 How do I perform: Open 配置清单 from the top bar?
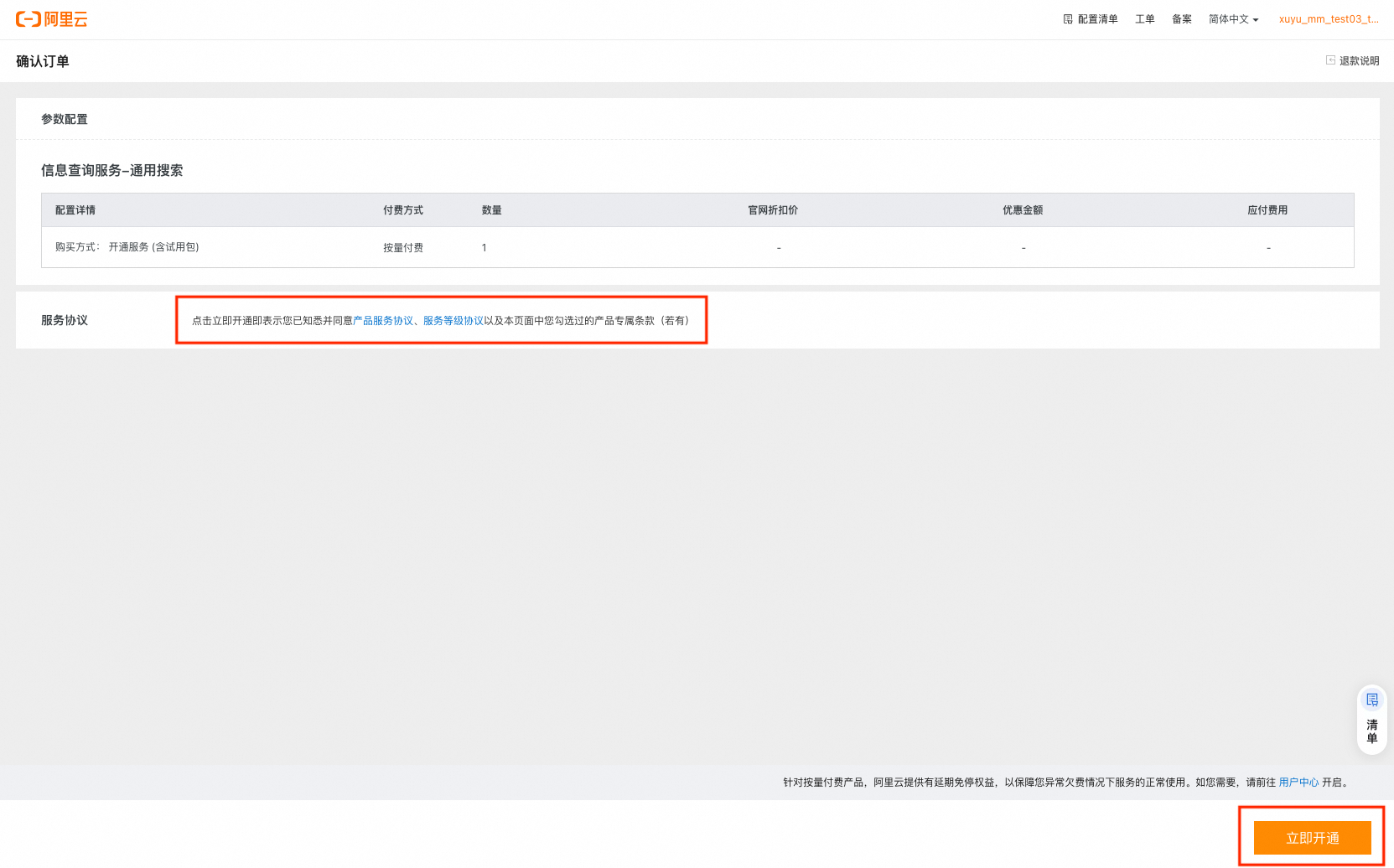[1097, 19]
